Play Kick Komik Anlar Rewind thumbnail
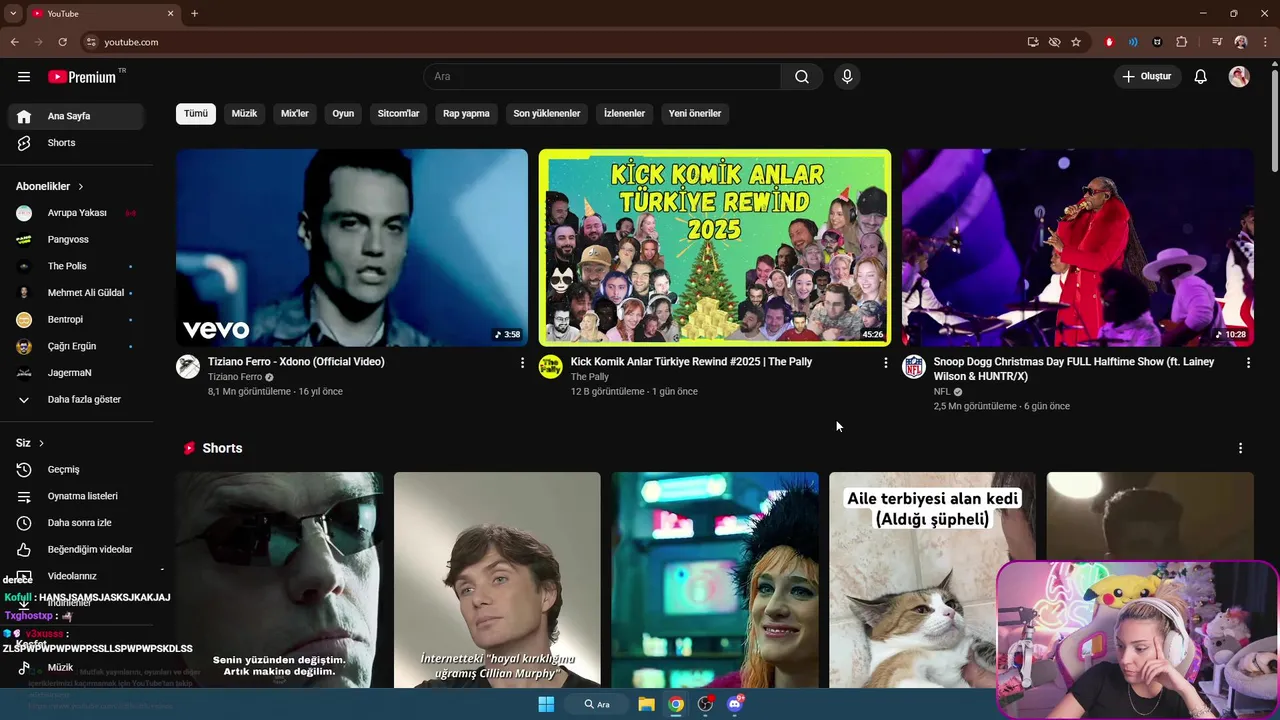Viewport: 1280px width, 720px height. coord(715,248)
